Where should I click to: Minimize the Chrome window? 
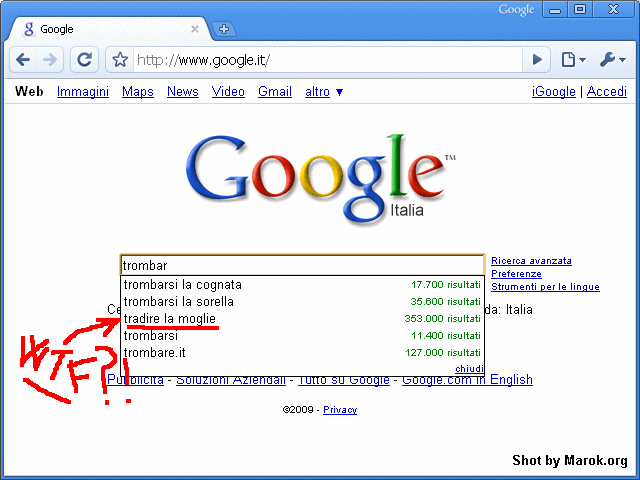point(555,10)
